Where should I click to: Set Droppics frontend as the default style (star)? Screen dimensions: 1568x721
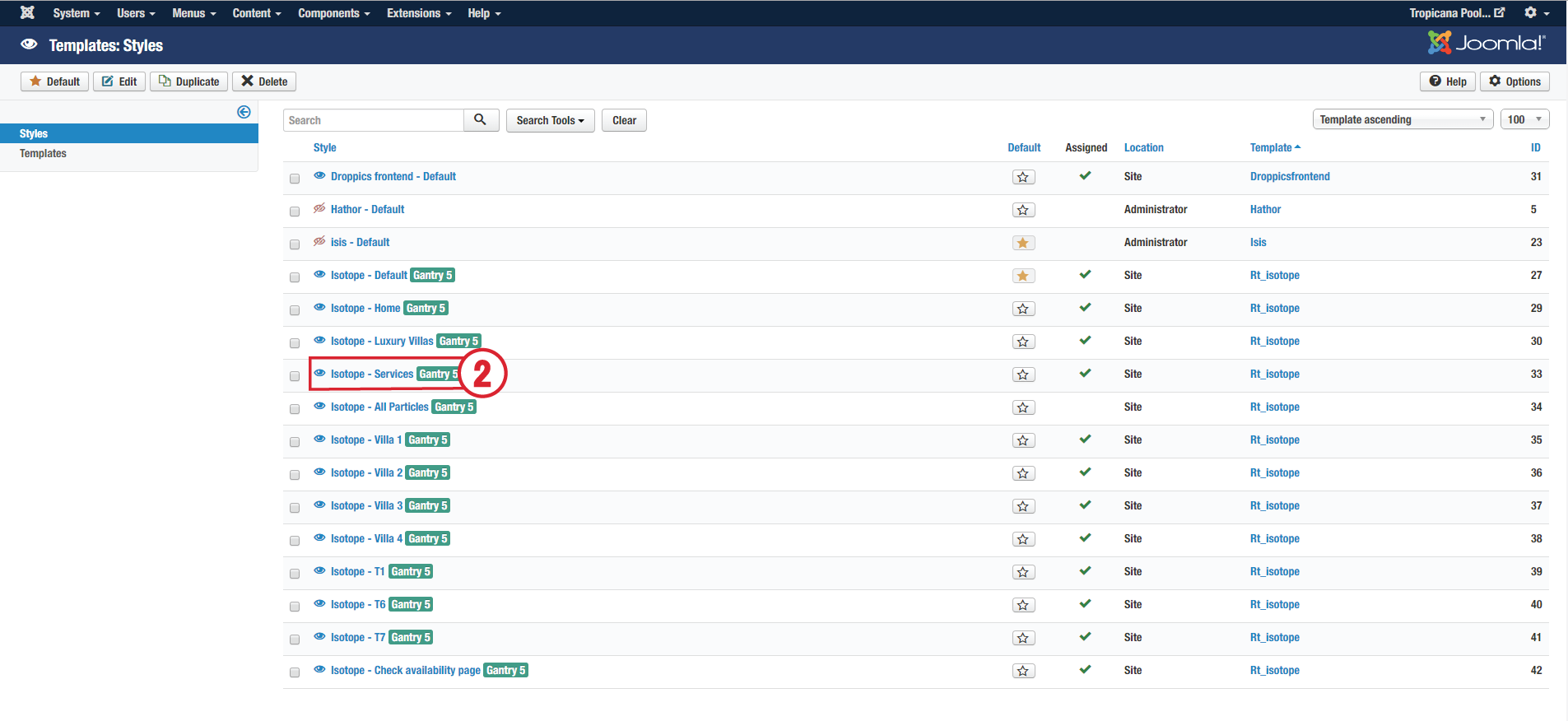tap(1023, 177)
